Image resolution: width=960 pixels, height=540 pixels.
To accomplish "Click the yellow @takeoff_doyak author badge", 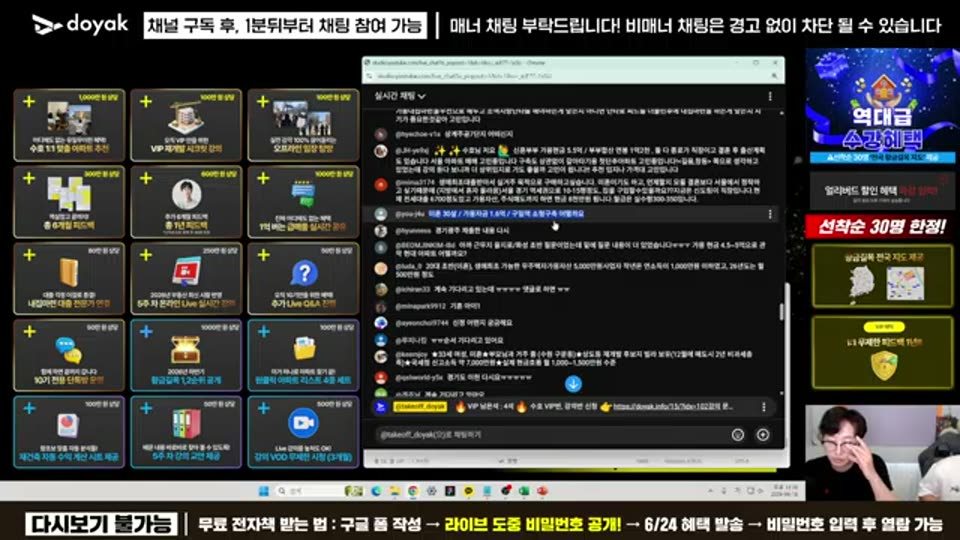I will coord(420,407).
